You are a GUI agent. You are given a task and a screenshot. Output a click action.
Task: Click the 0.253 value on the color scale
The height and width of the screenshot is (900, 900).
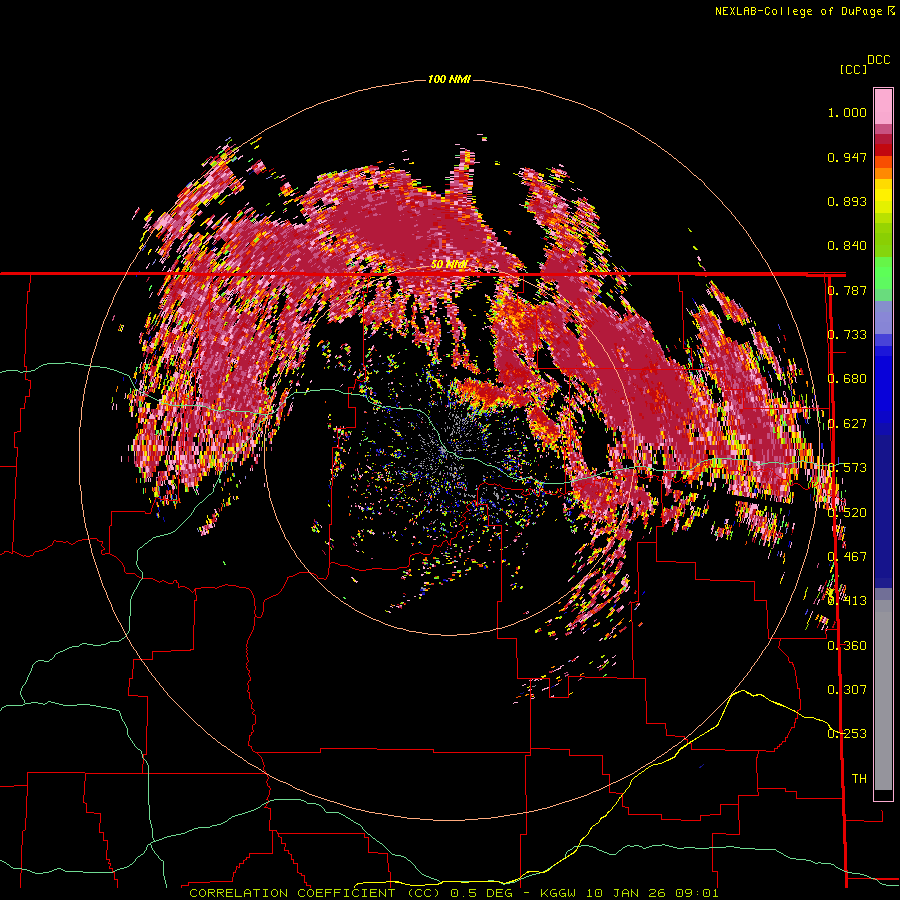pos(847,734)
